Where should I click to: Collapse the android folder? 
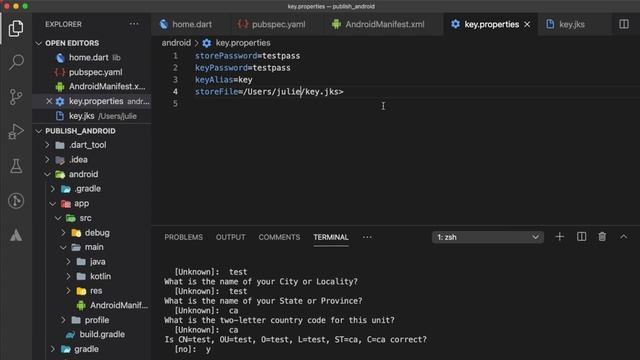[x=47, y=174]
